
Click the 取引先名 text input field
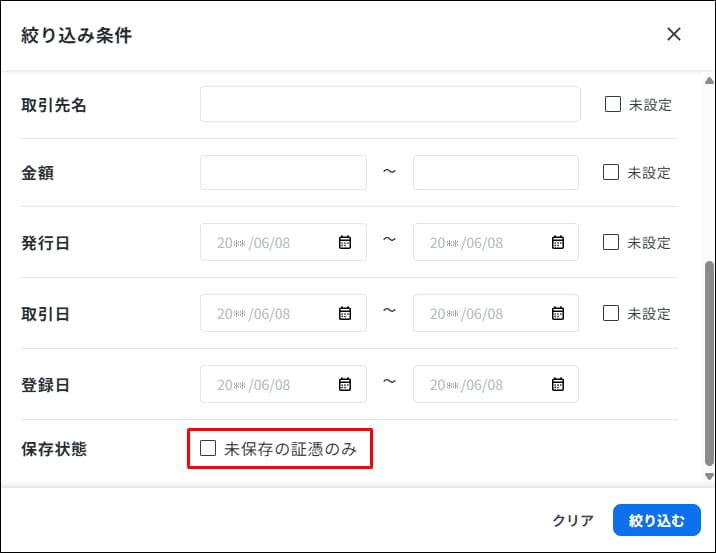390,104
